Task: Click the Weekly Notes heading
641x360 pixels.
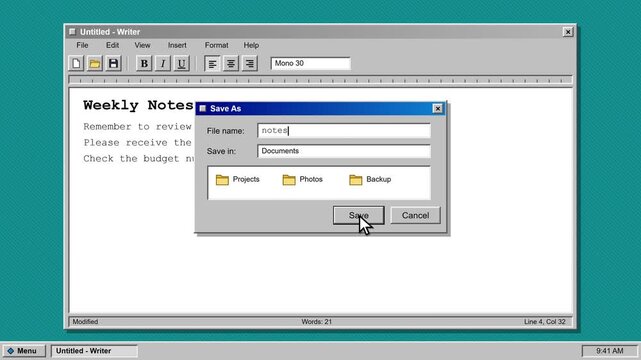Action: pos(138,105)
